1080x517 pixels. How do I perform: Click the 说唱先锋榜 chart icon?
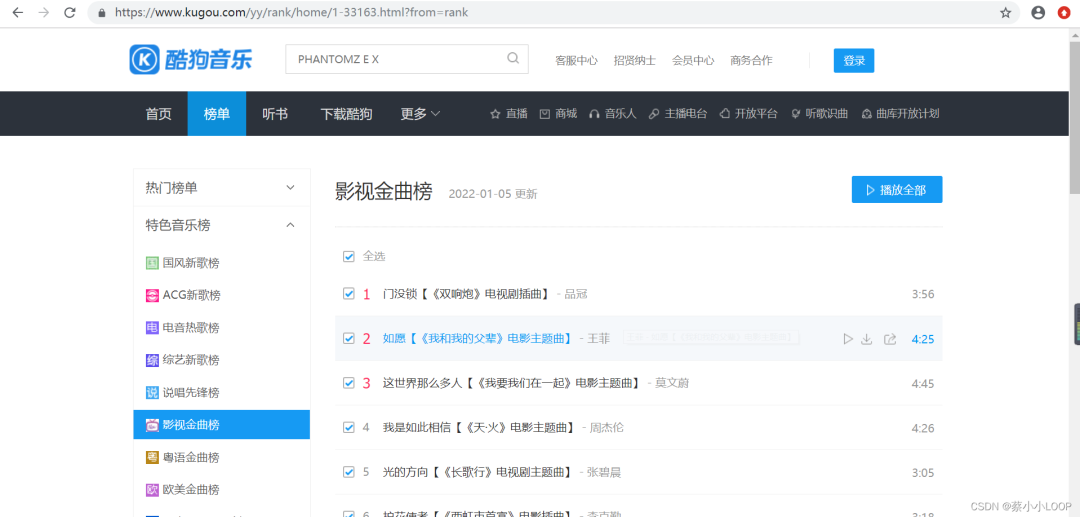click(x=152, y=393)
